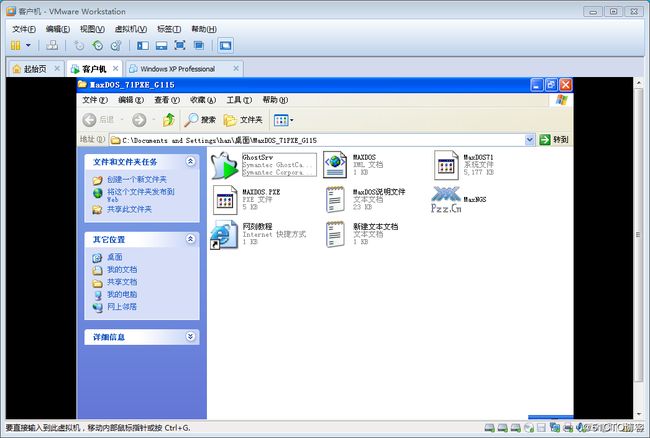
Task: Open the Views dropdown button in Explorer toolbar
Action: [284, 120]
